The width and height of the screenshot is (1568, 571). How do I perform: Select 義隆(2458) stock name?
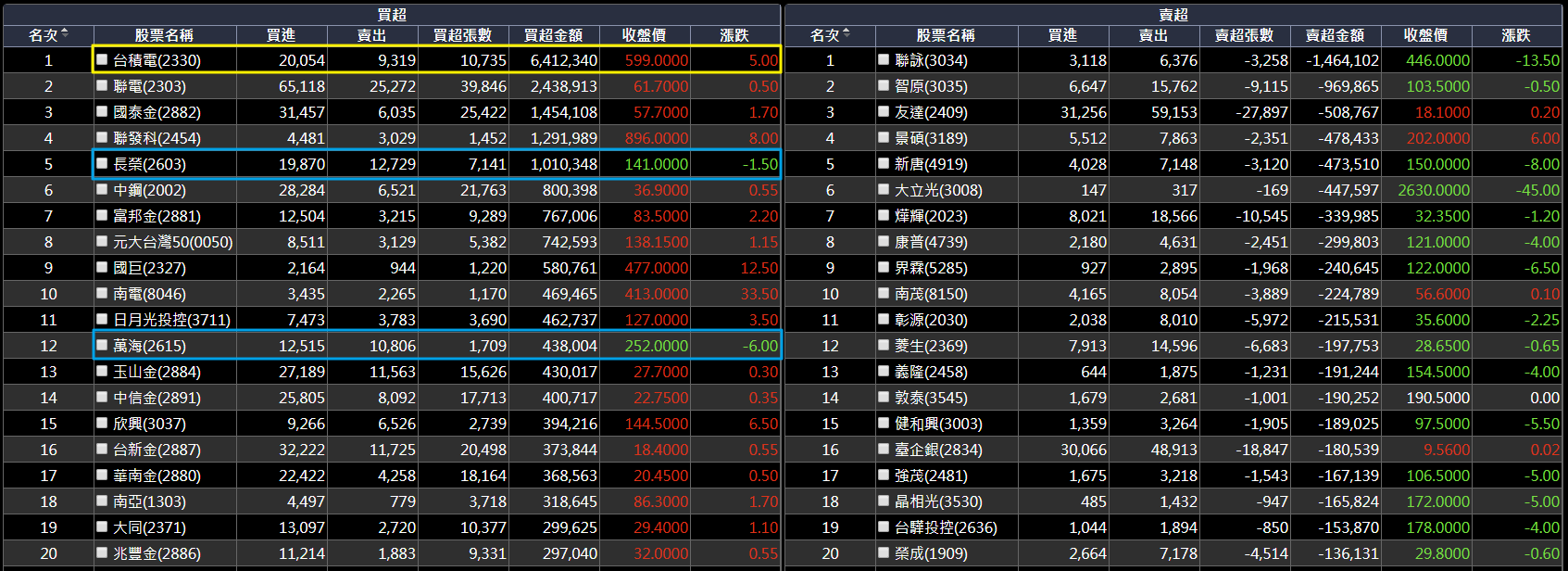[931, 372]
